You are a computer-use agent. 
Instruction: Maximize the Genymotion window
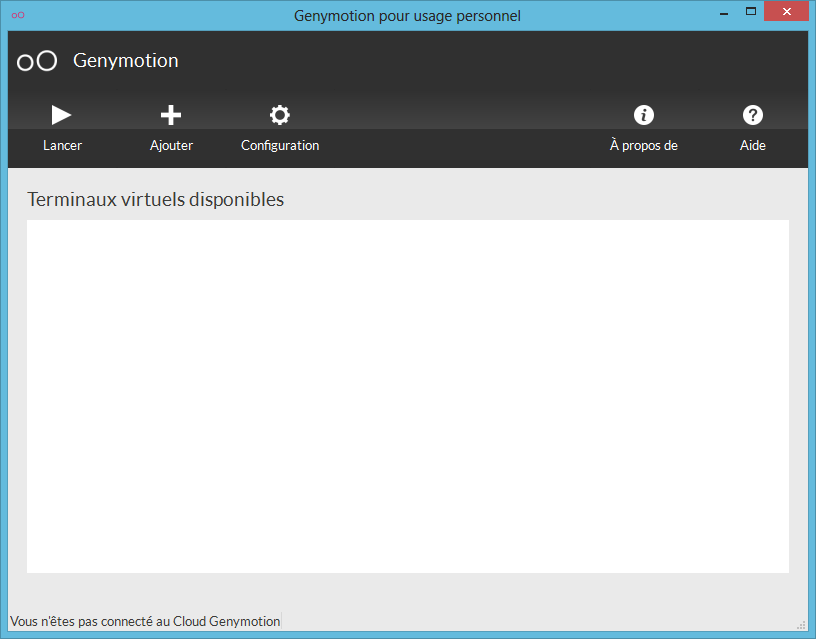(x=750, y=12)
